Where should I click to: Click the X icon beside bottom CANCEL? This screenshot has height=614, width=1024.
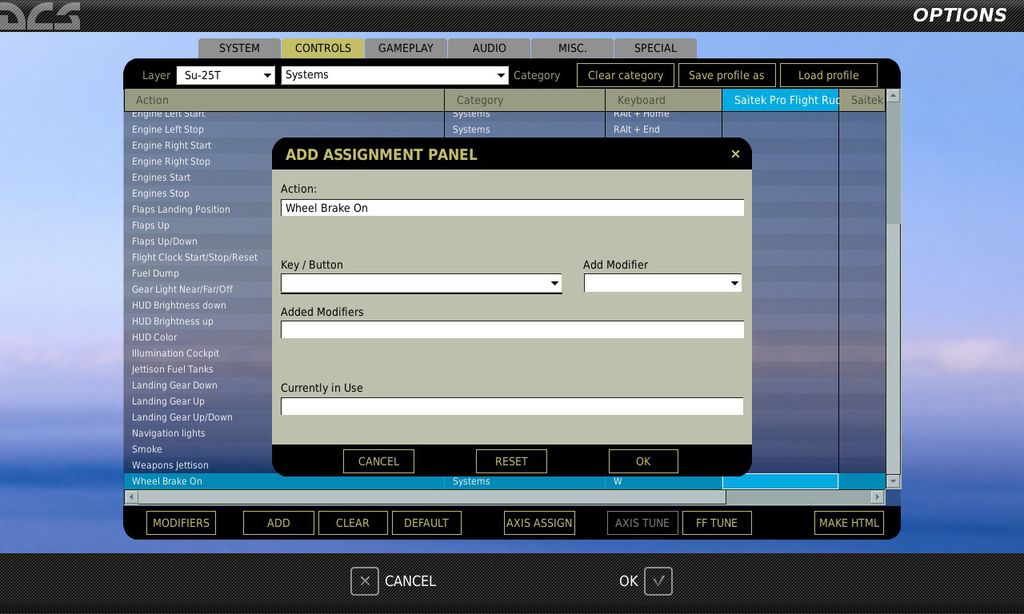(365, 581)
